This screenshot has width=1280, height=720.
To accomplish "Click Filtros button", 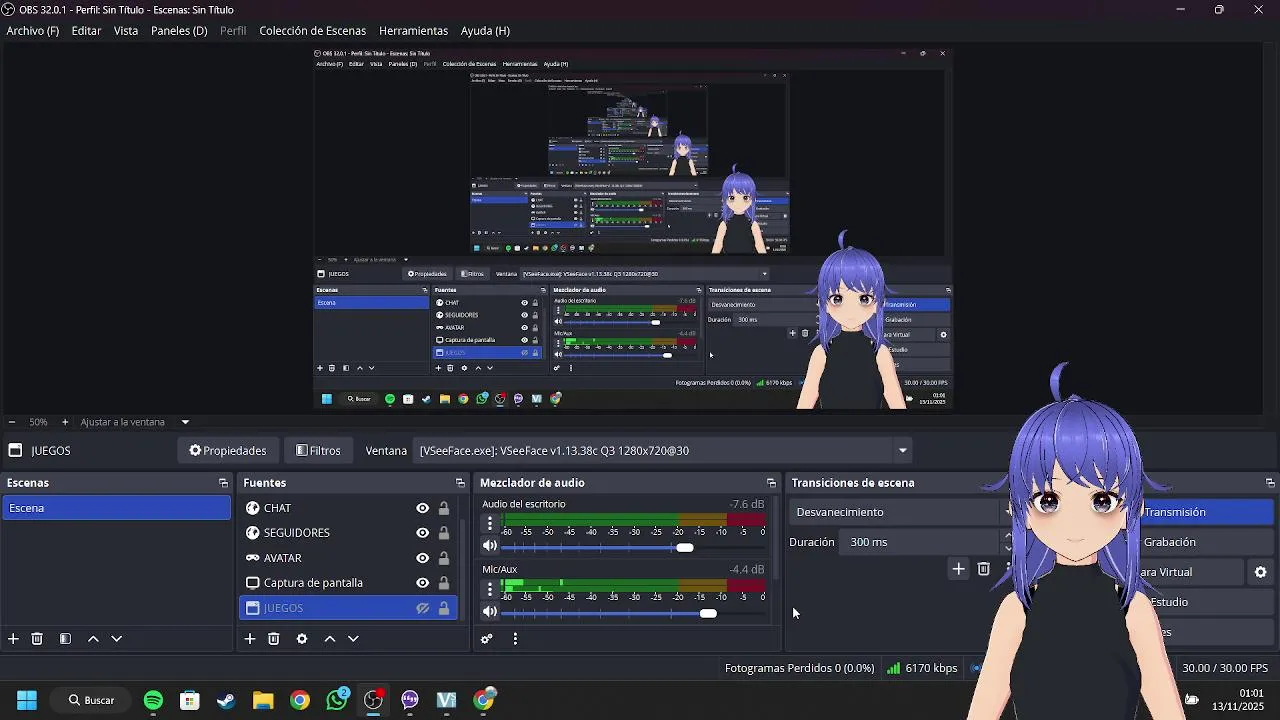I will (319, 450).
